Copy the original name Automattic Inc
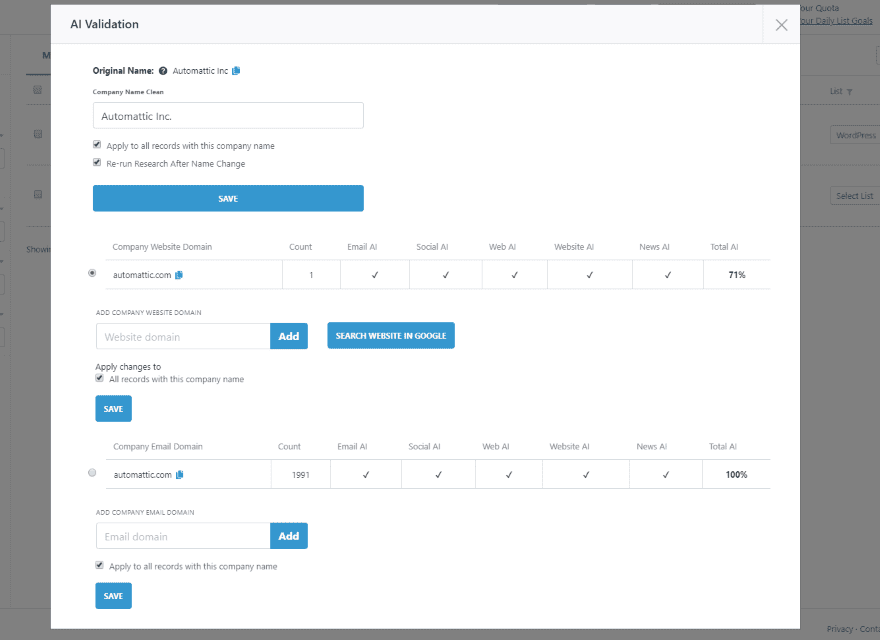The height and width of the screenshot is (640, 880). point(236,71)
